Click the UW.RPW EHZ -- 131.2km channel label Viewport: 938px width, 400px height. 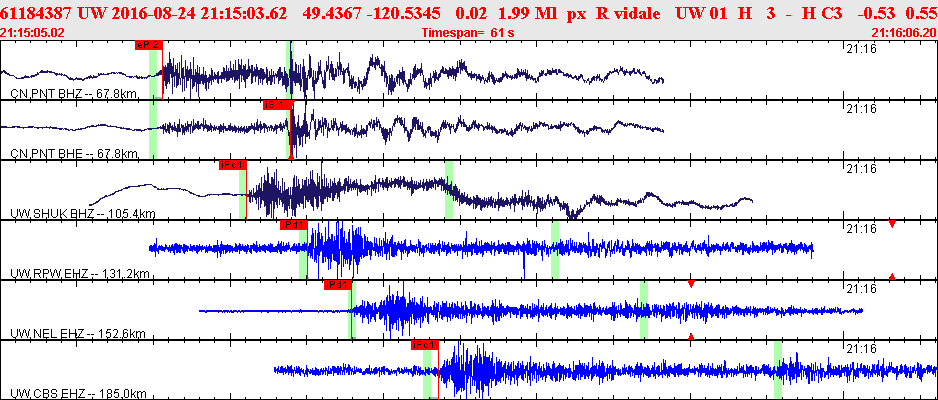pos(80,274)
